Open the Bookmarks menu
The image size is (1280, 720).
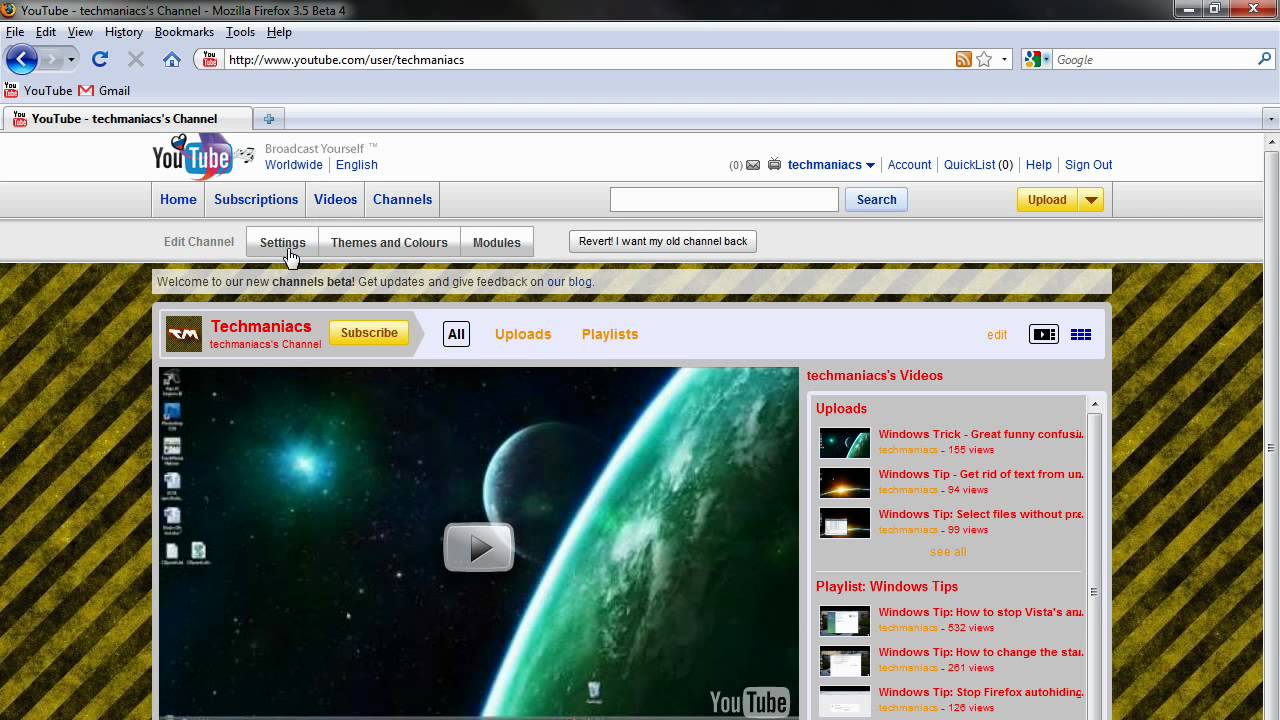point(184,32)
